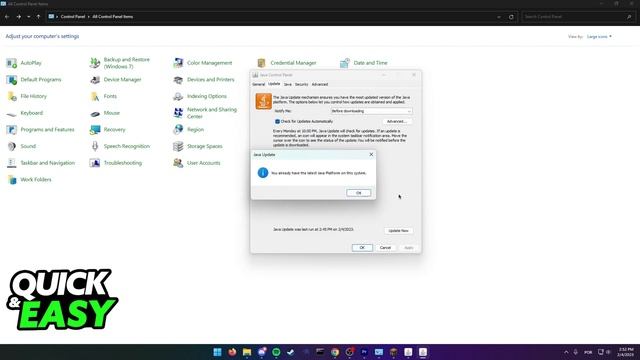Image resolution: width=640 pixels, height=360 pixels.
Task: Open AutoPlay in Control Panel
Action: pyautogui.click(x=24, y=63)
